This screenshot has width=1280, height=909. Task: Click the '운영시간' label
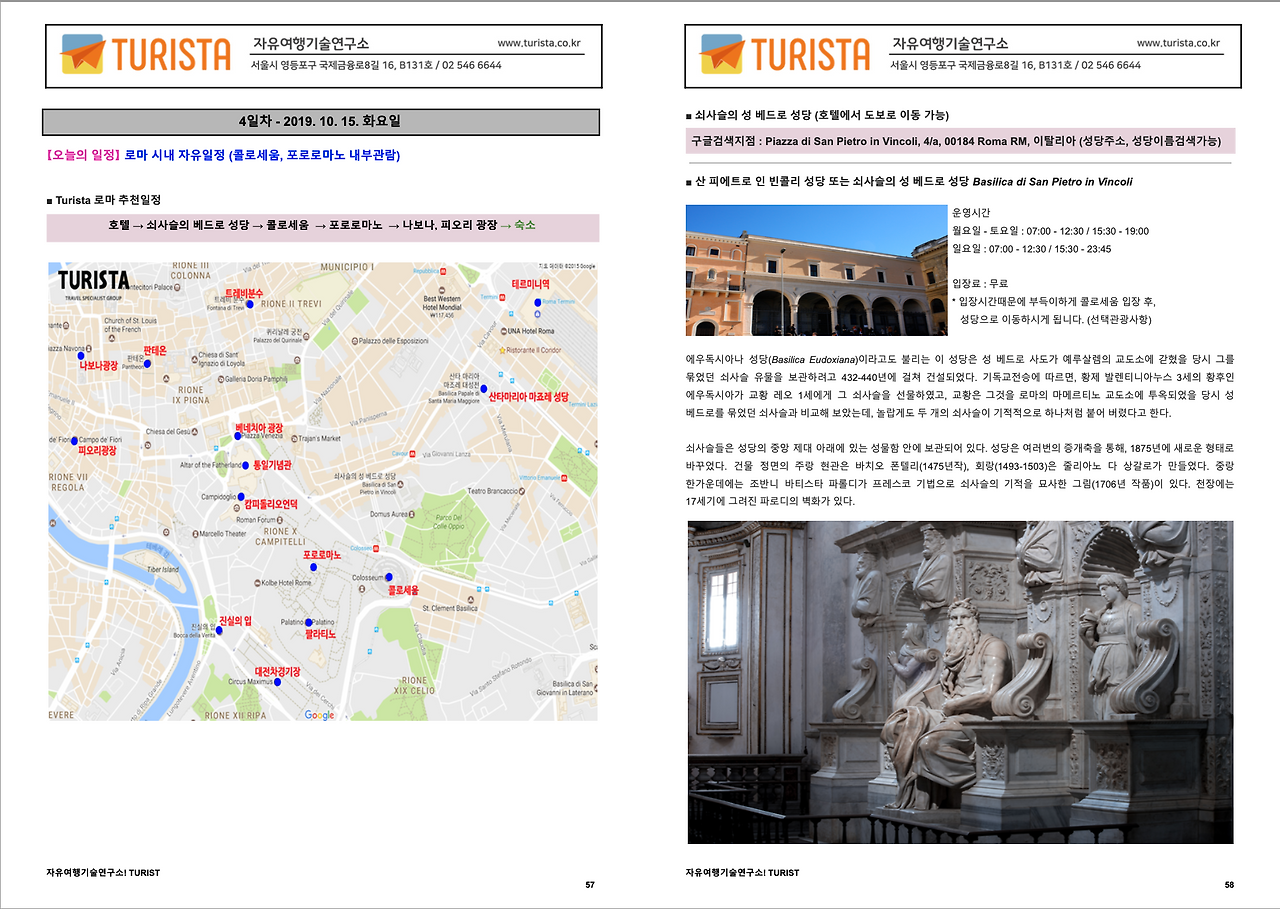click(x=971, y=213)
